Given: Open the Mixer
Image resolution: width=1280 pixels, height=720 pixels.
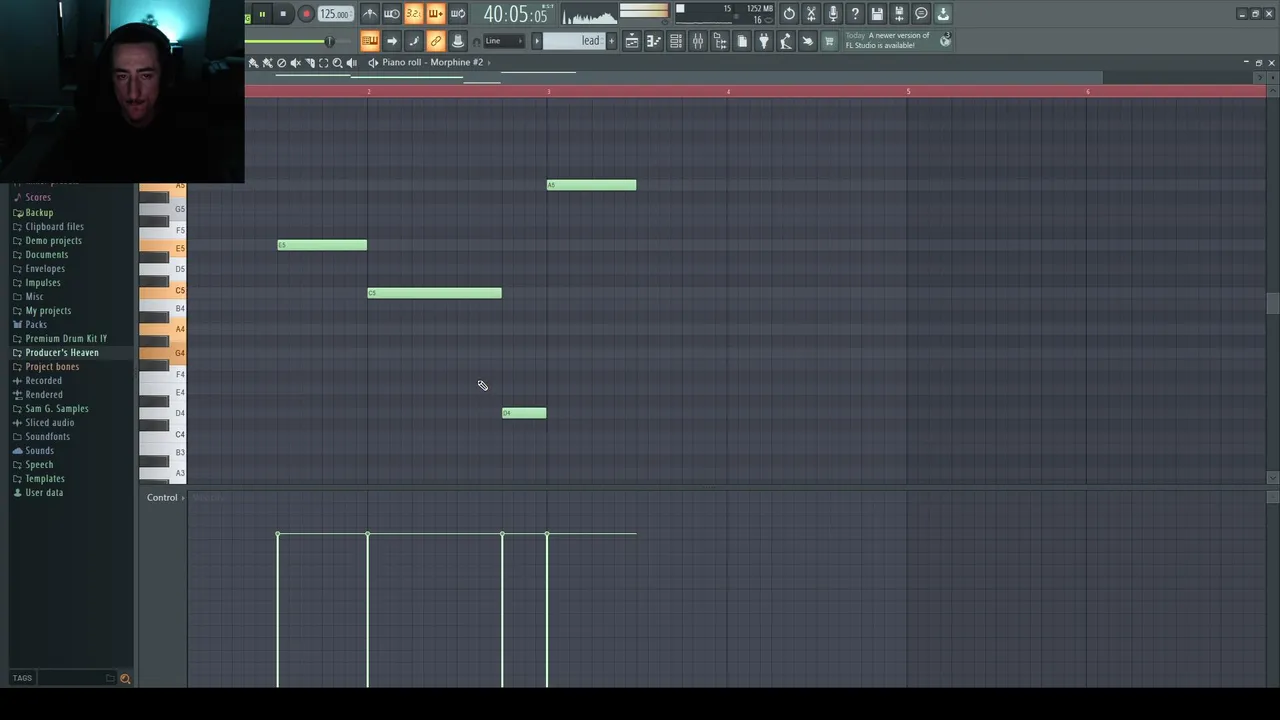Looking at the screenshot, I should (x=698, y=41).
